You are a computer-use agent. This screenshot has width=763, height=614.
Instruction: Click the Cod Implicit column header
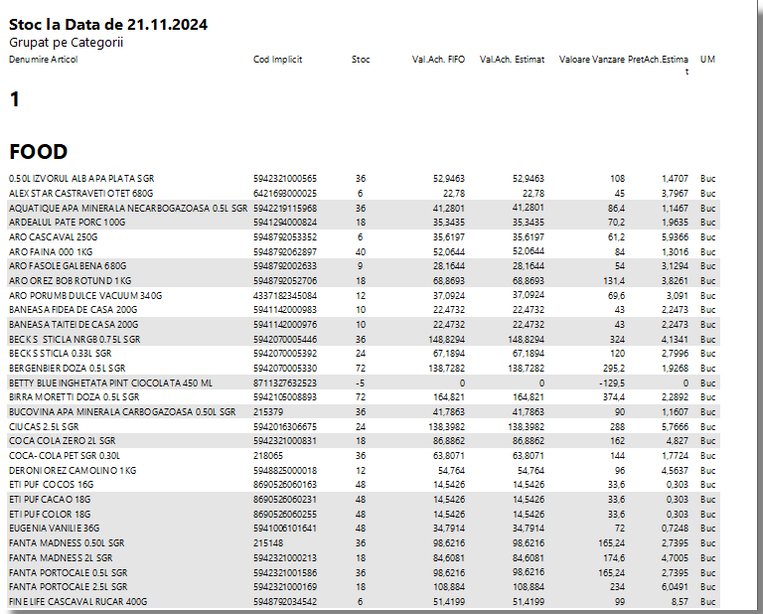[277, 59]
